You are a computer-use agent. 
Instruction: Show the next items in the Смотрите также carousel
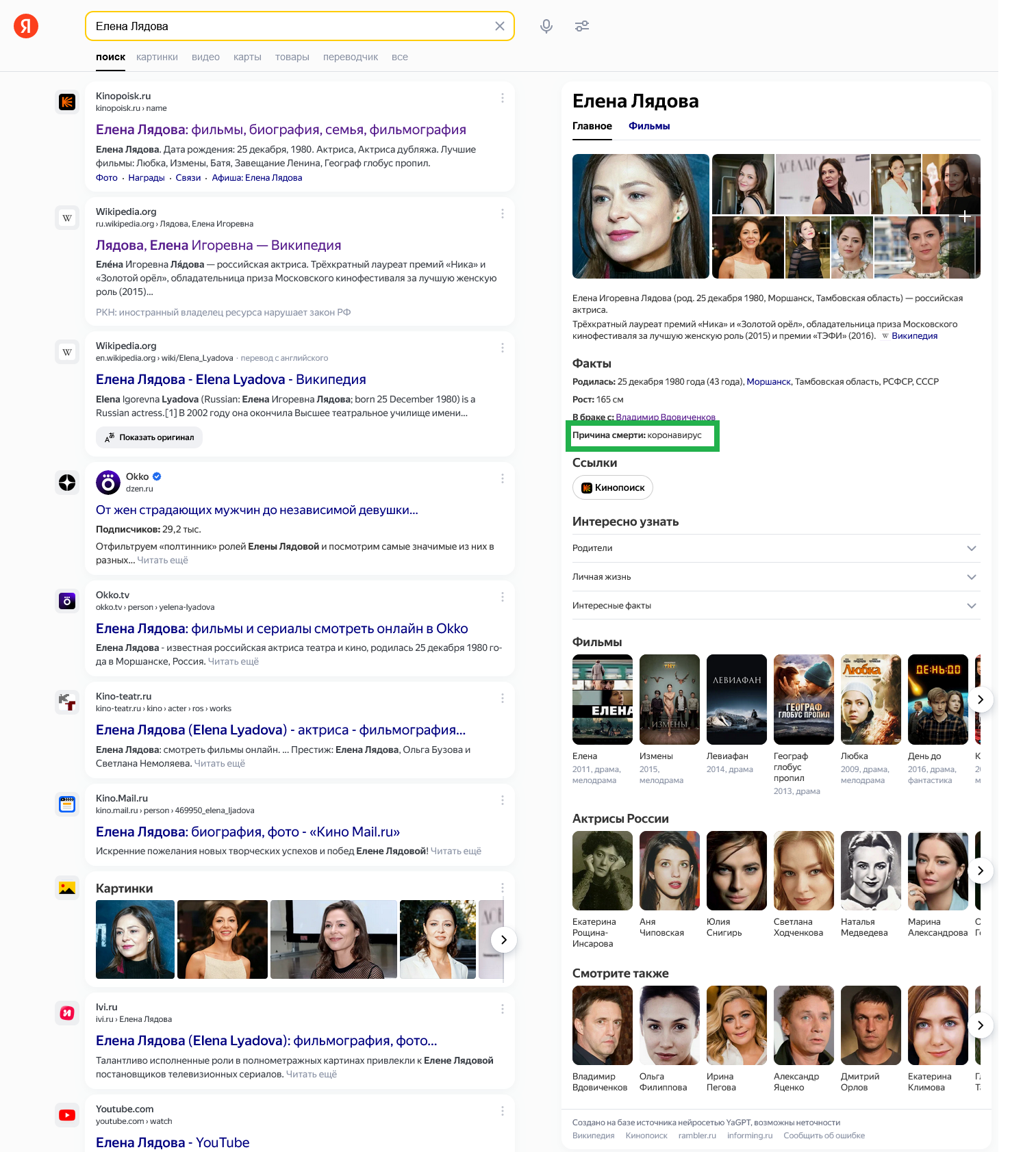[981, 1025]
